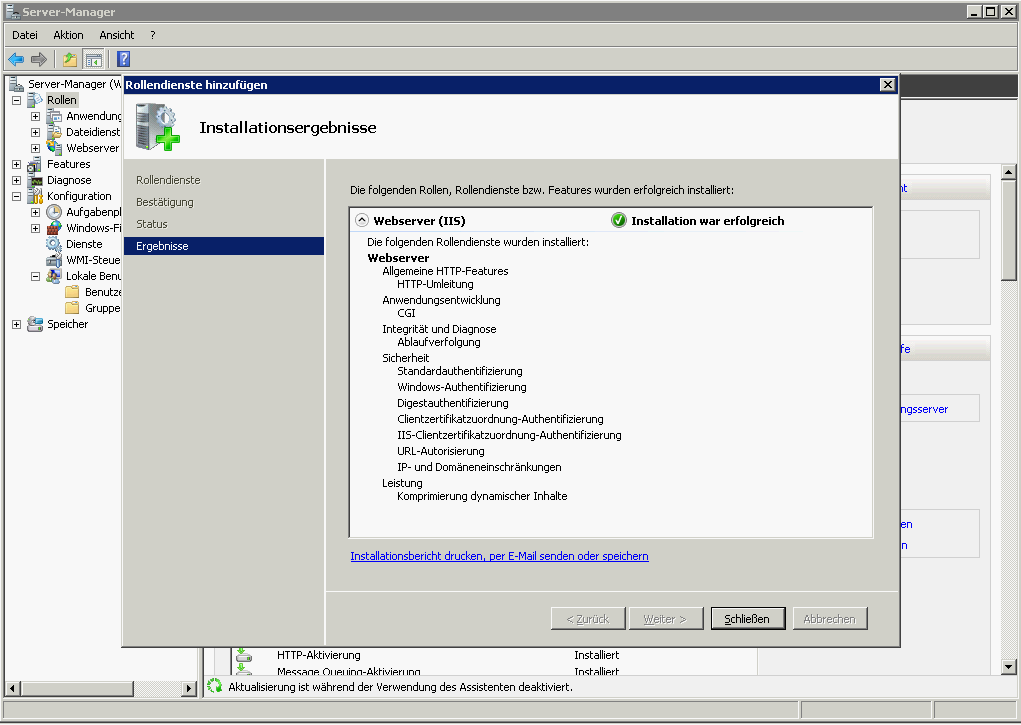
Task: Click the Aufgabenplanung clock icon
Action: [x=54, y=212]
